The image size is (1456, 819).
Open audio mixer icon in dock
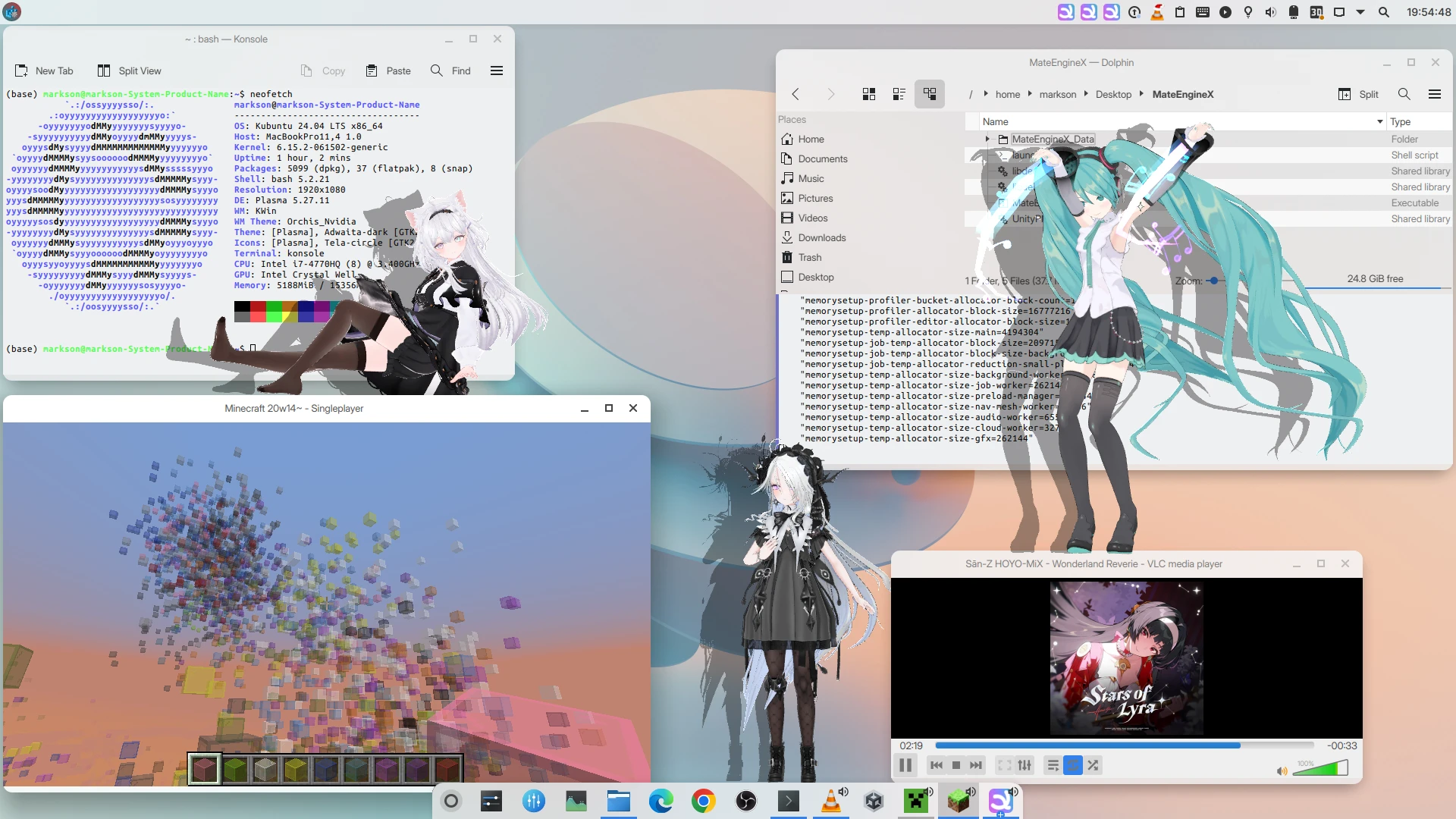[534, 801]
